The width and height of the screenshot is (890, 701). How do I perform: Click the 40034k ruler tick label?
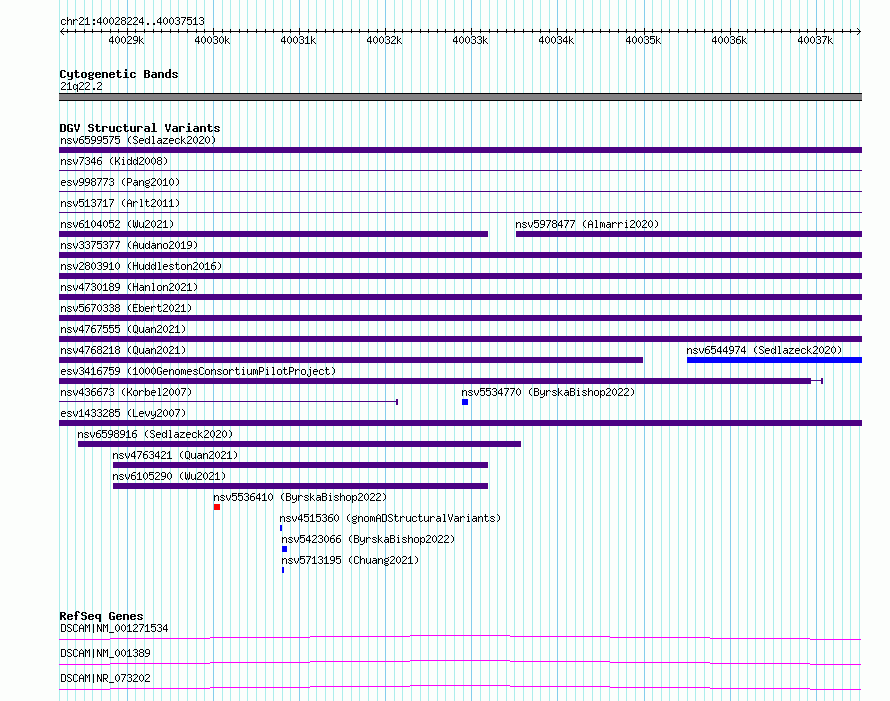(556, 40)
